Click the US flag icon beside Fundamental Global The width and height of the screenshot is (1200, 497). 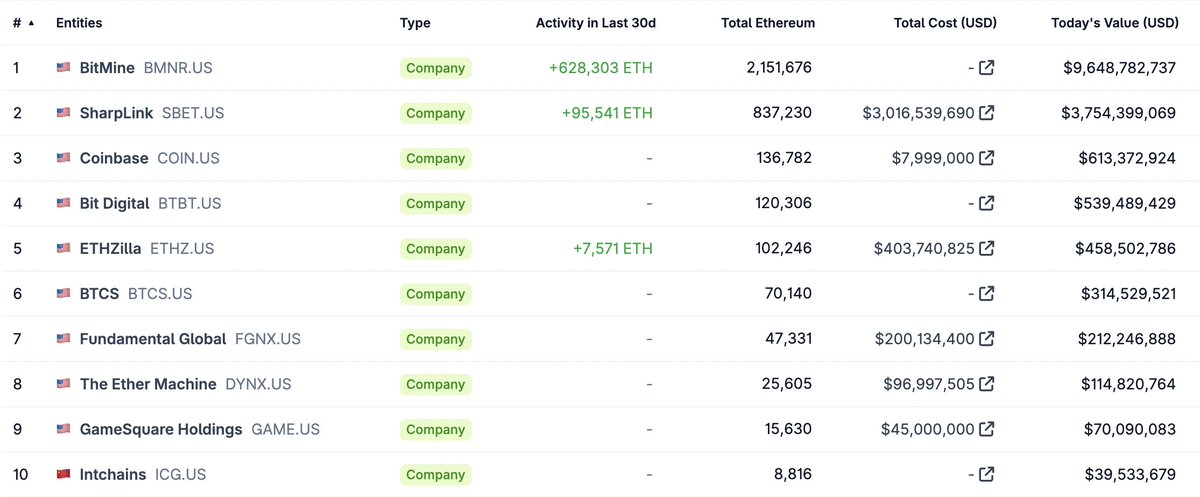click(x=64, y=339)
